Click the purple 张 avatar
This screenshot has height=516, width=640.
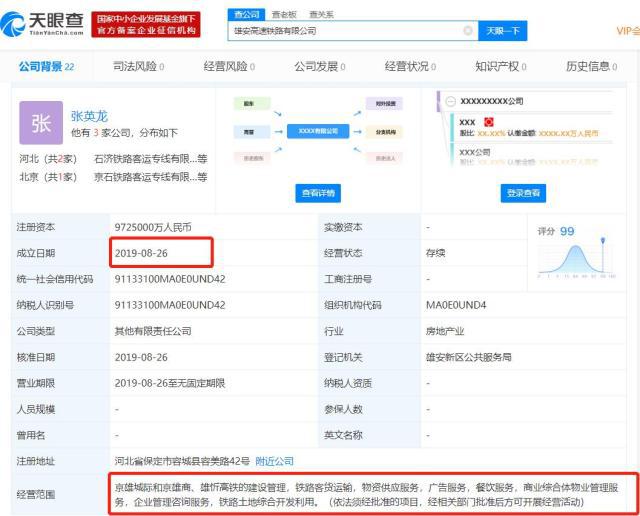pos(41,123)
